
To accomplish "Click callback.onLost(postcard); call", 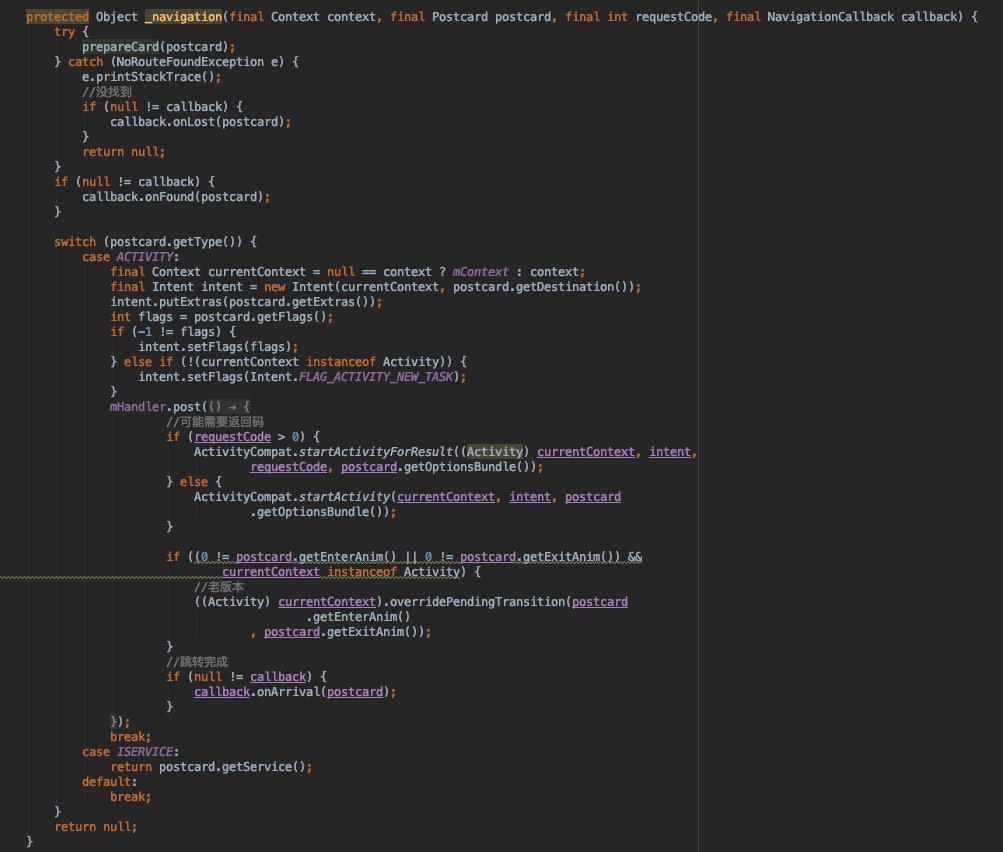I will tap(200, 122).
